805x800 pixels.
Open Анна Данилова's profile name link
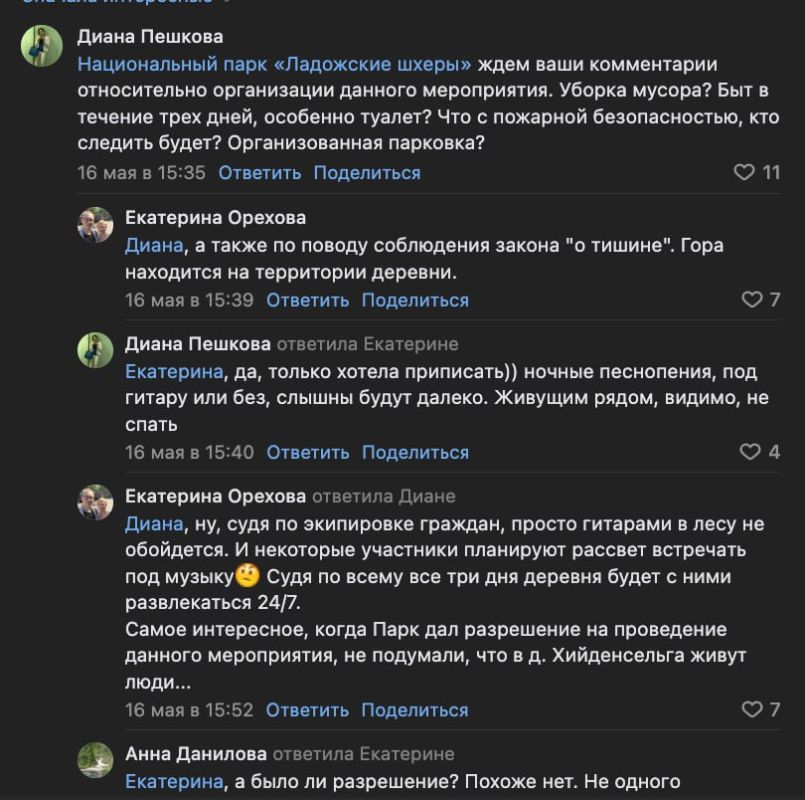(196, 754)
